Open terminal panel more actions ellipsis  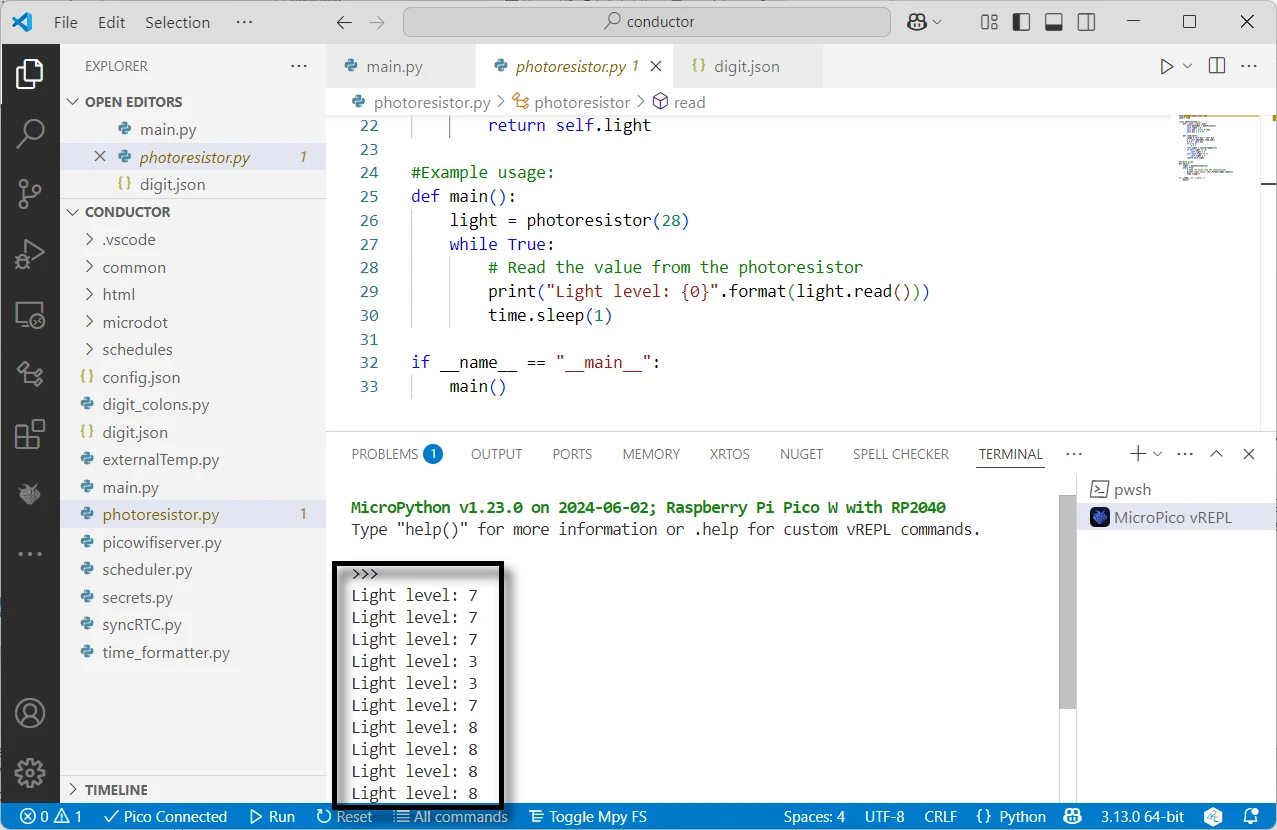point(1186,453)
